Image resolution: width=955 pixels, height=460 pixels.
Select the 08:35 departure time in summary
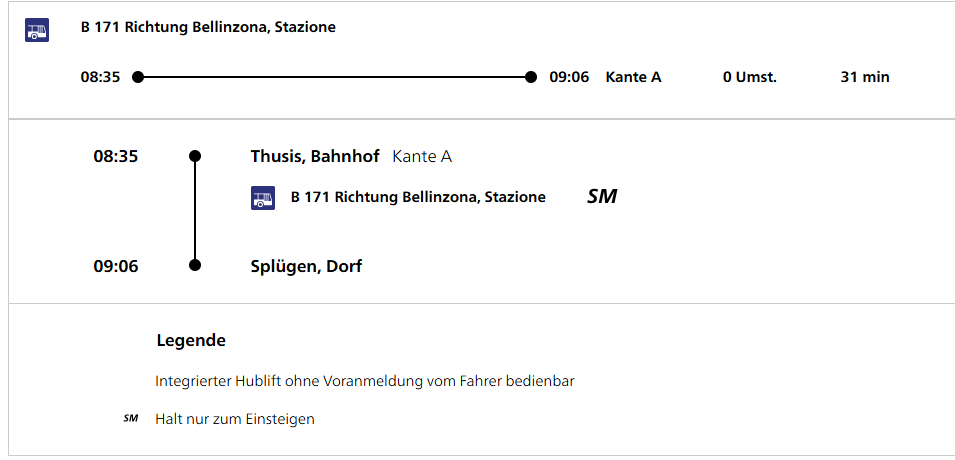[x=100, y=77]
